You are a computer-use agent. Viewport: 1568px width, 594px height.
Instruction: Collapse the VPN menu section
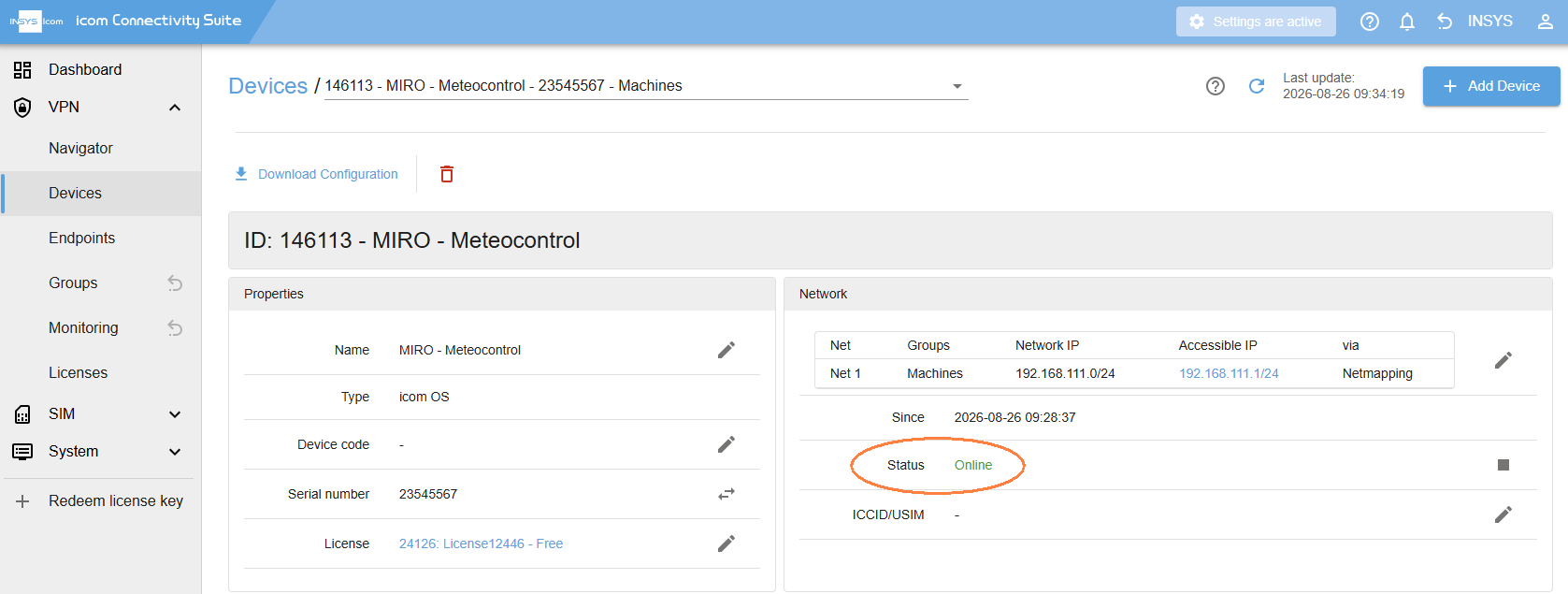[x=175, y=108]
